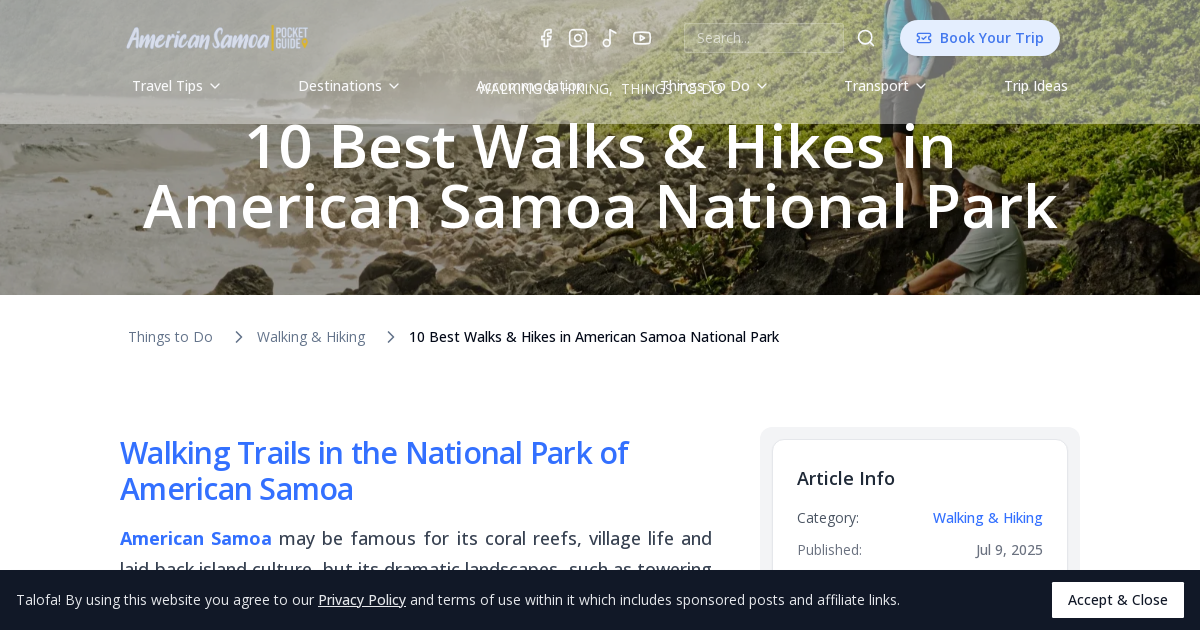Screen dimensions: 1200x630
Task: Select Accommodation in the navigation bar
Action: pos(531,86)
